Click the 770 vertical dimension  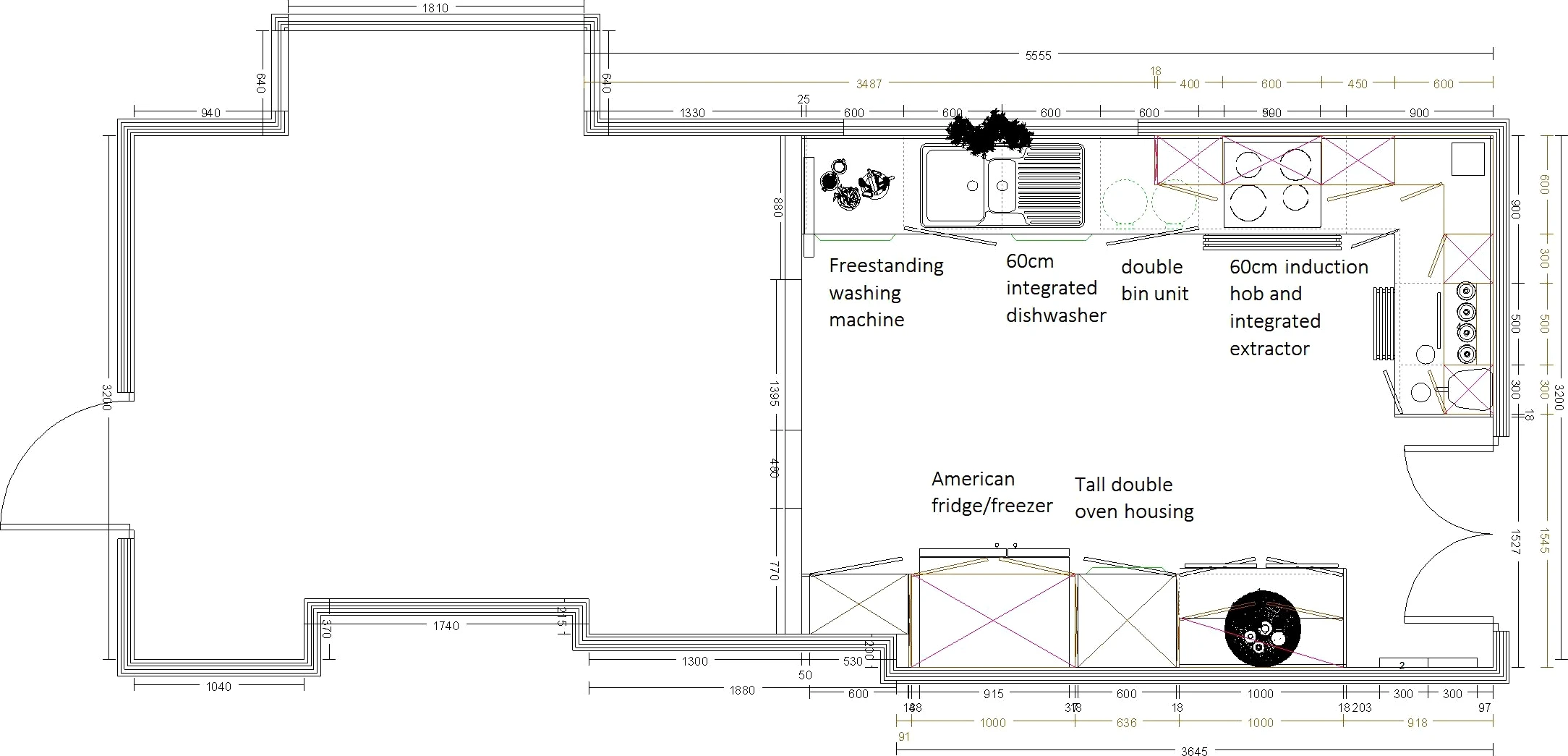[x=773, y=571]
